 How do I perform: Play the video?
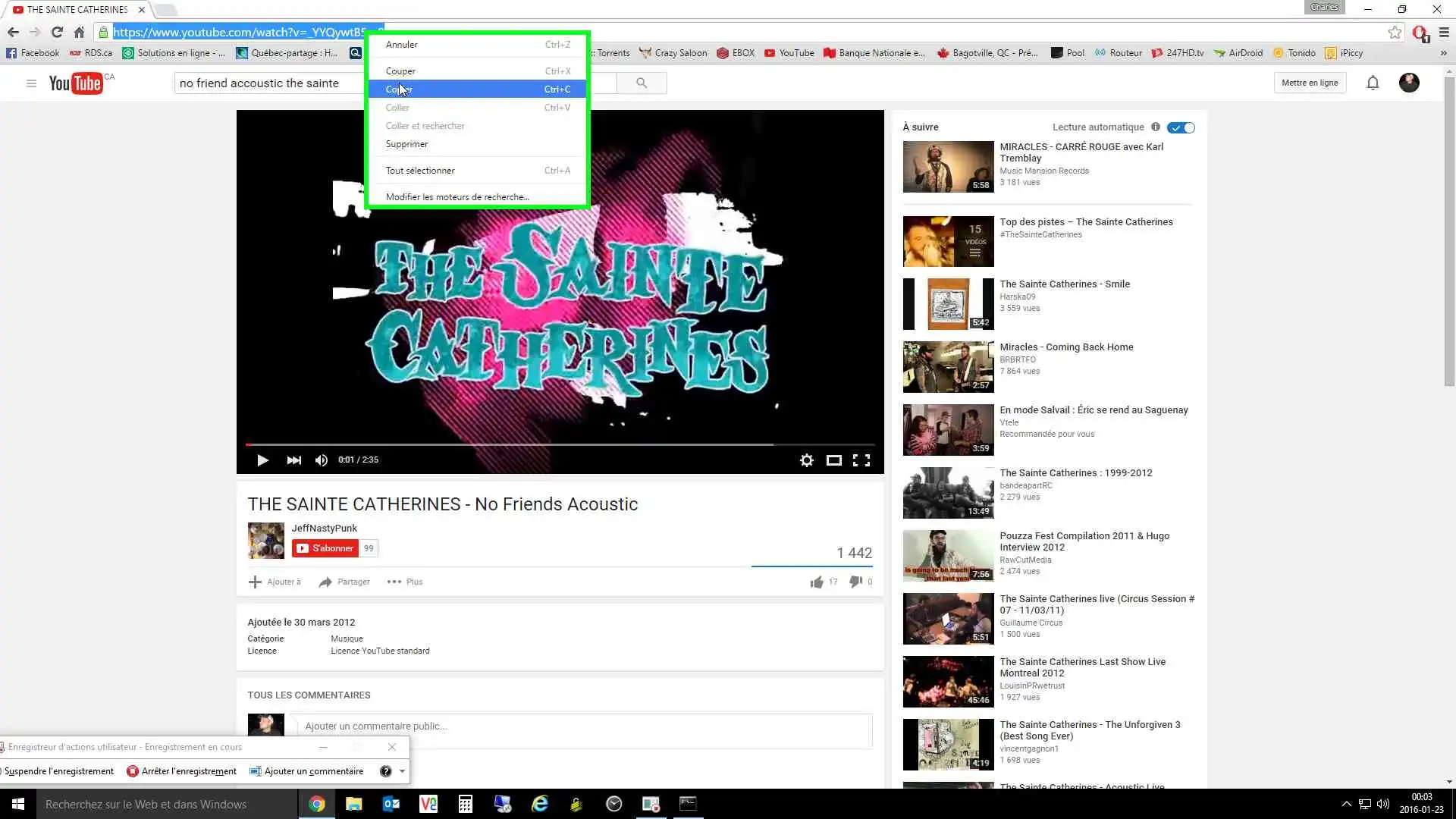(x=262, y=460)
